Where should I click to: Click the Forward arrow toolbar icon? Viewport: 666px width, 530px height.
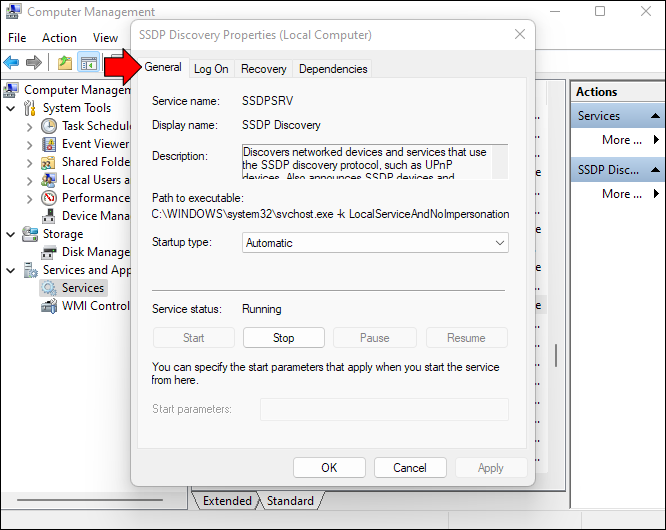click(x=34, y=63)
